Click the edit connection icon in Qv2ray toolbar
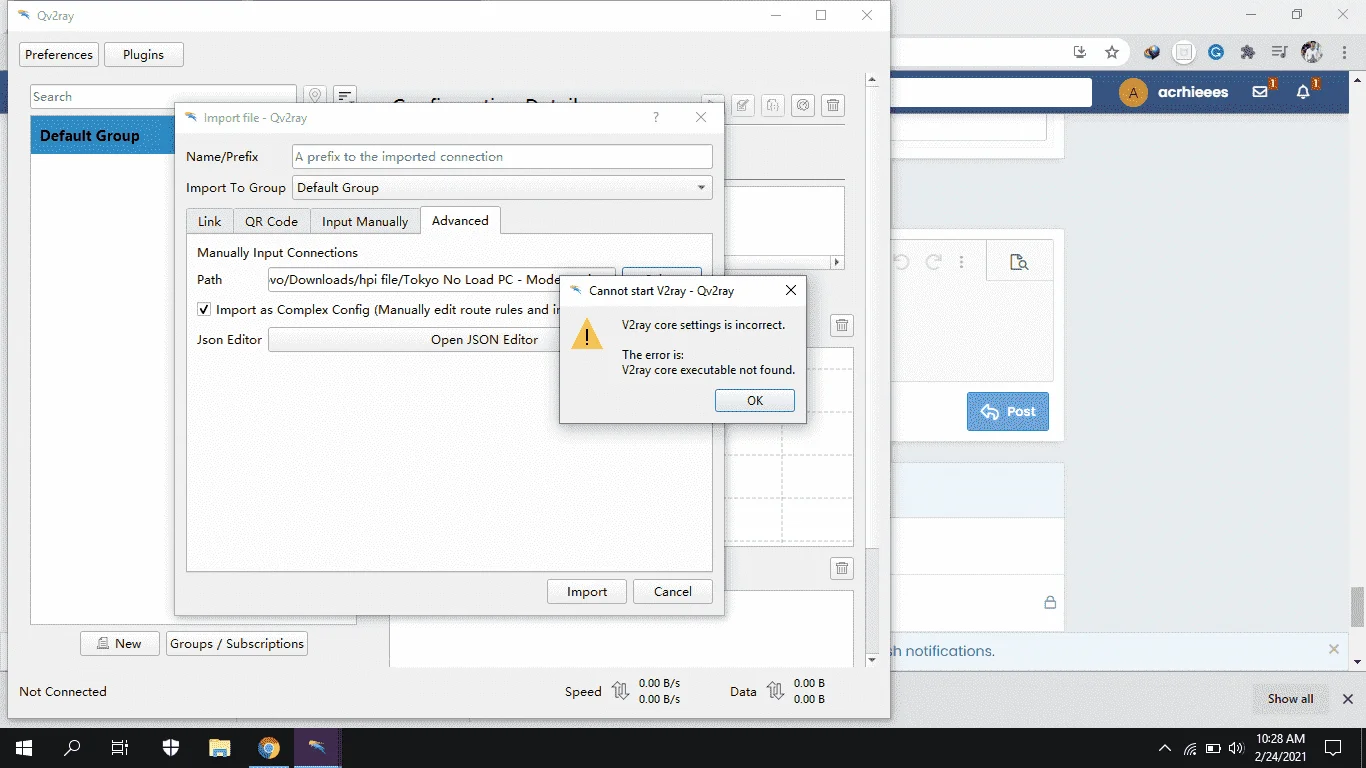The image size is (1366, 768). point(742,105)
